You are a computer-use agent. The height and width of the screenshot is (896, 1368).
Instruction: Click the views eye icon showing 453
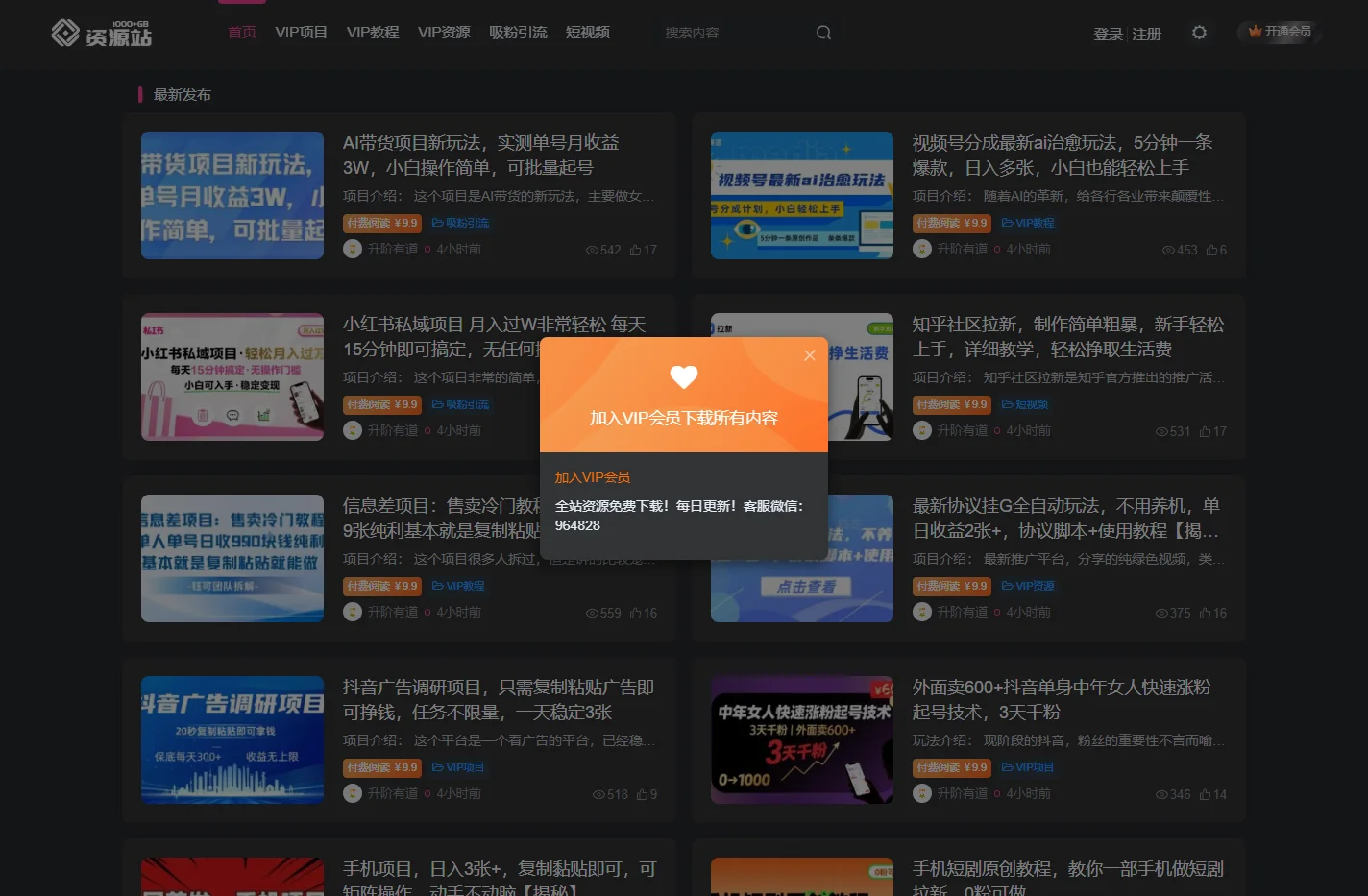[x=1168, y=250]
